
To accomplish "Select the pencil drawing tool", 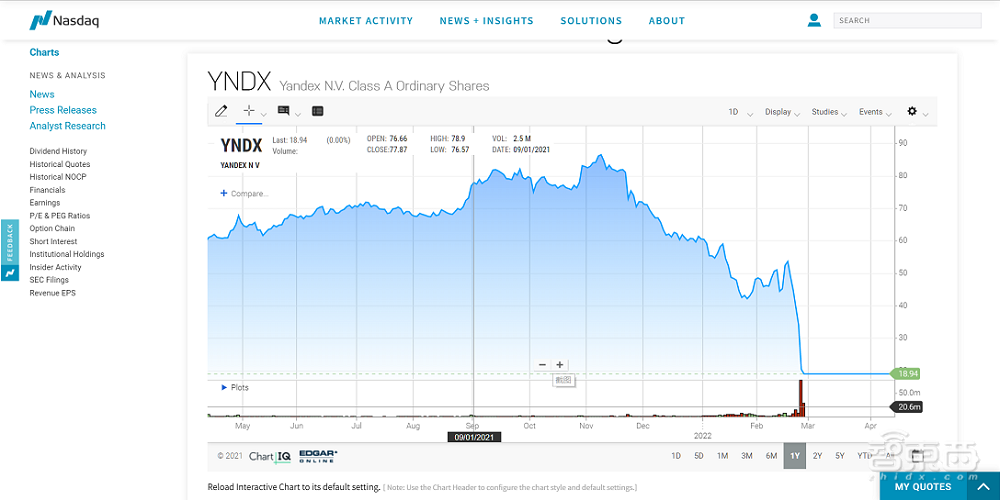I will click(221, 111).
